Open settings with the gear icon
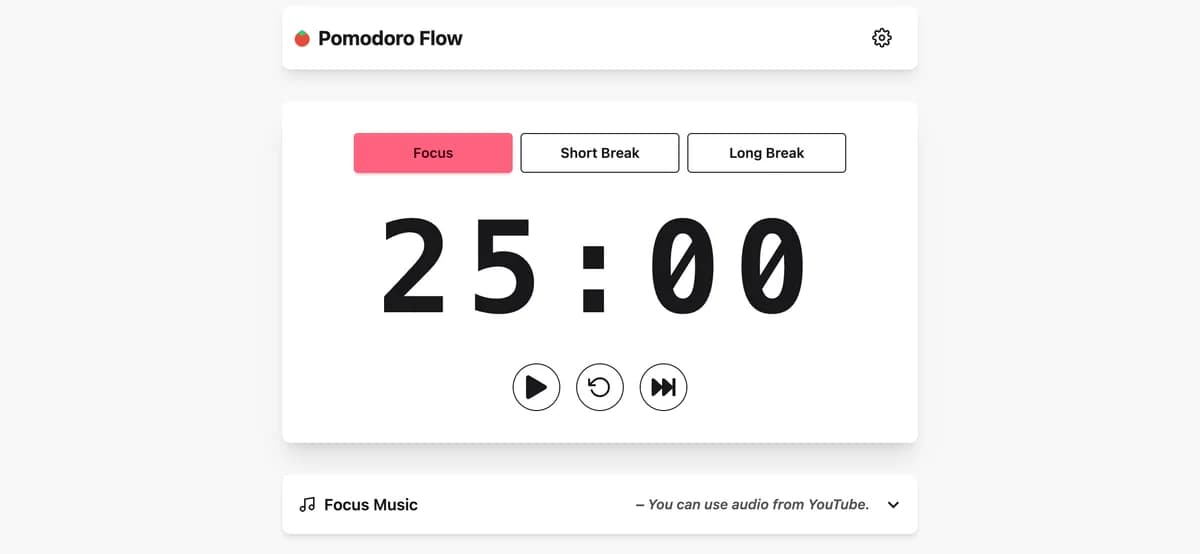The height and width of the screenshot is (554, 1200). 881,38
